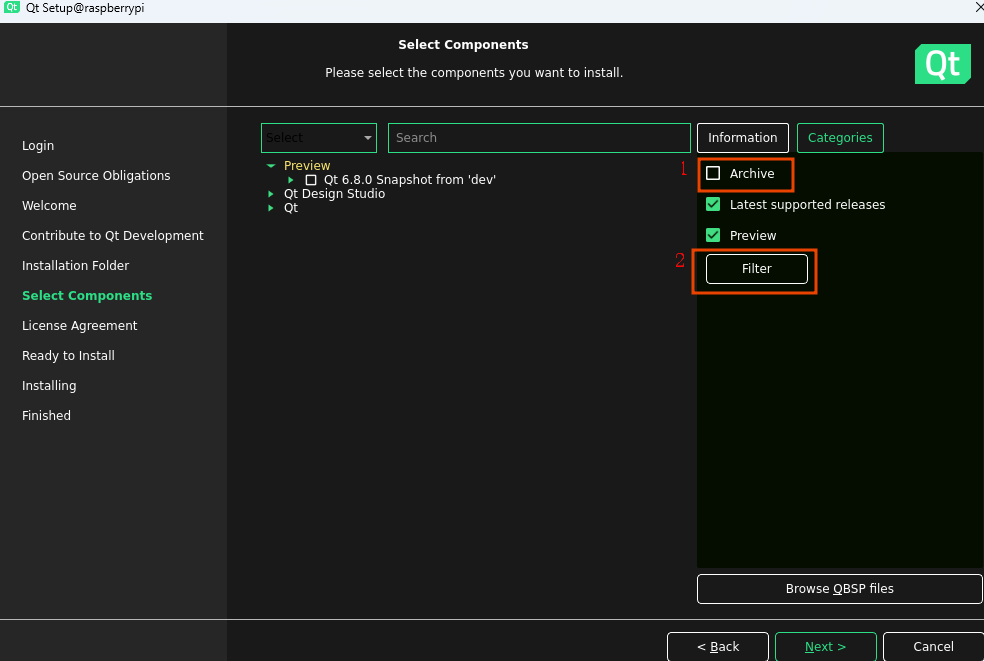The width and height of the screenshot is (984, 661).
Task: Click the Ready to Install step
Action: tap(68, 356)
